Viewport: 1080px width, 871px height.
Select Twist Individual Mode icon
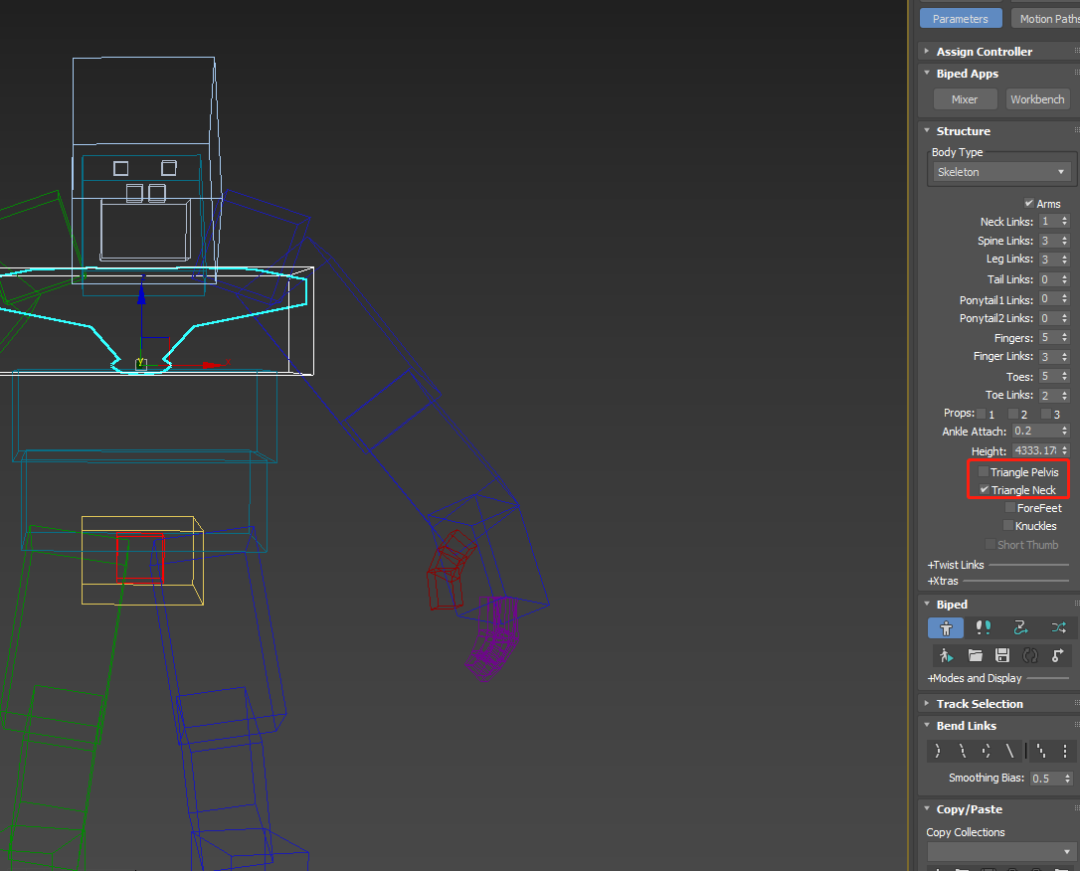pyautogui.click(x=986, y=751)
